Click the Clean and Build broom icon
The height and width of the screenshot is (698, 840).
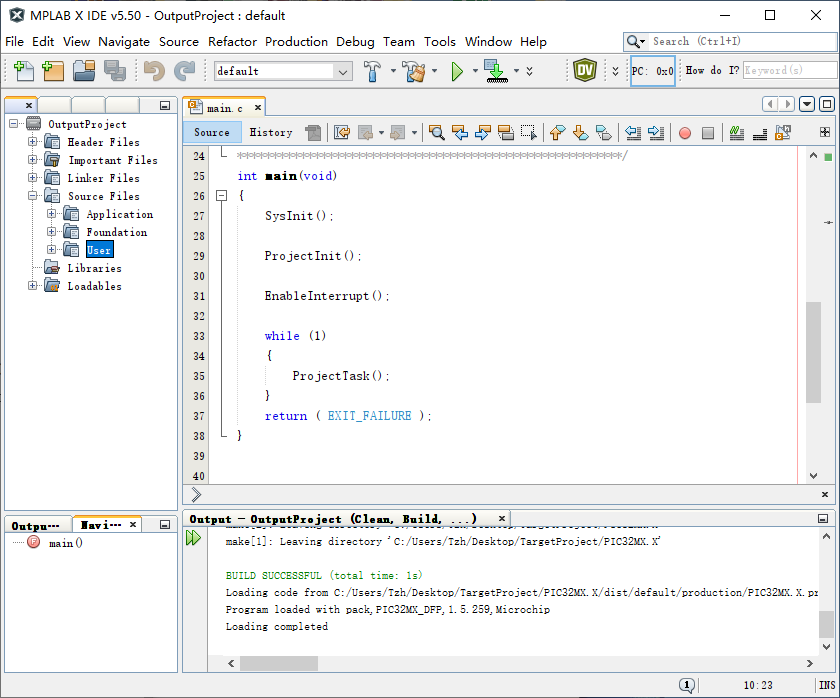(414, 71)
